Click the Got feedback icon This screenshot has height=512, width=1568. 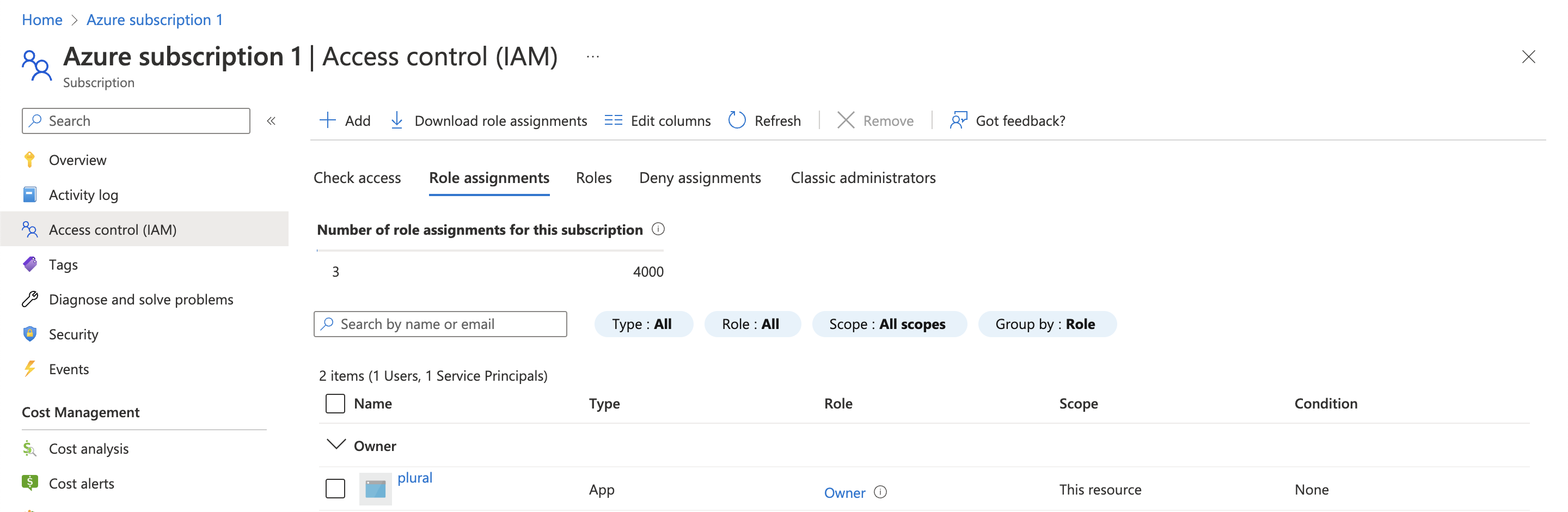tap(958, 120)
